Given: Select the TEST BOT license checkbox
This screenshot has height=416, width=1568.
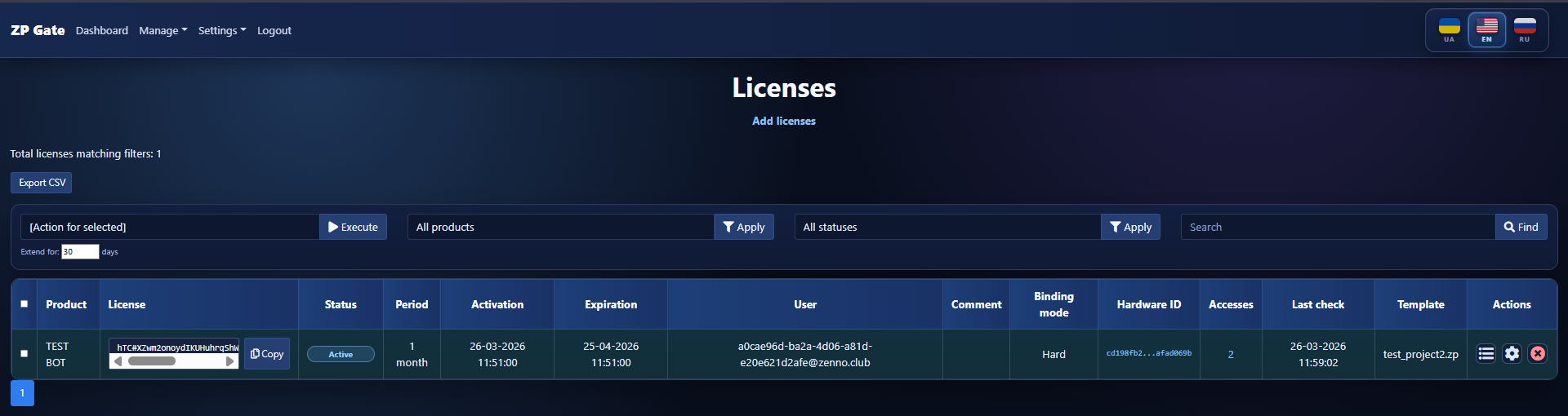Looking at the screenshot, I should 24,353.
